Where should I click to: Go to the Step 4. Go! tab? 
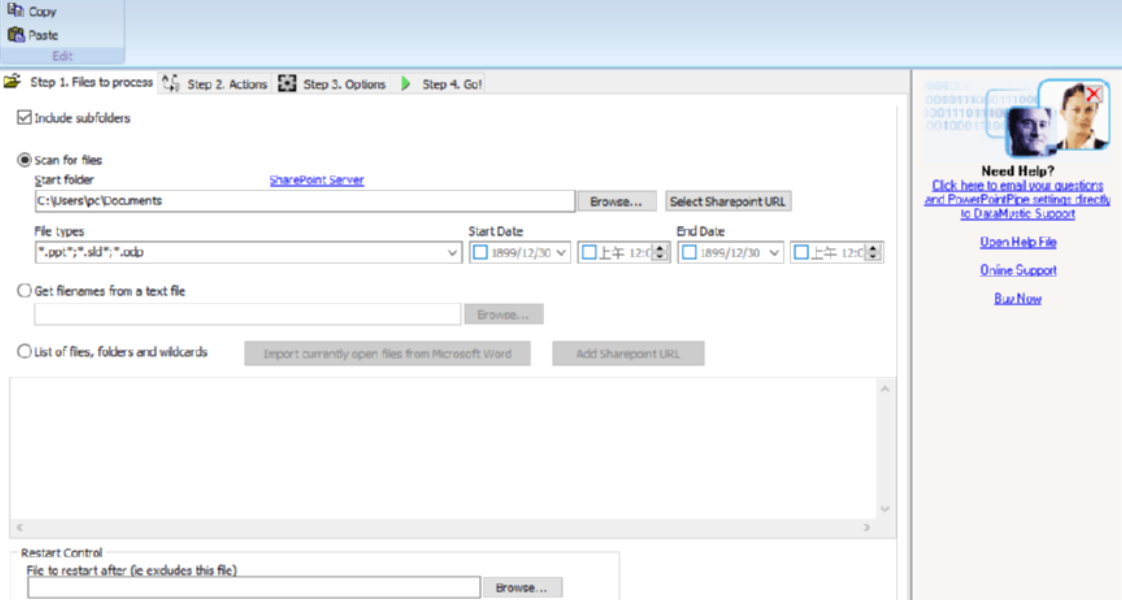(442, 84)
